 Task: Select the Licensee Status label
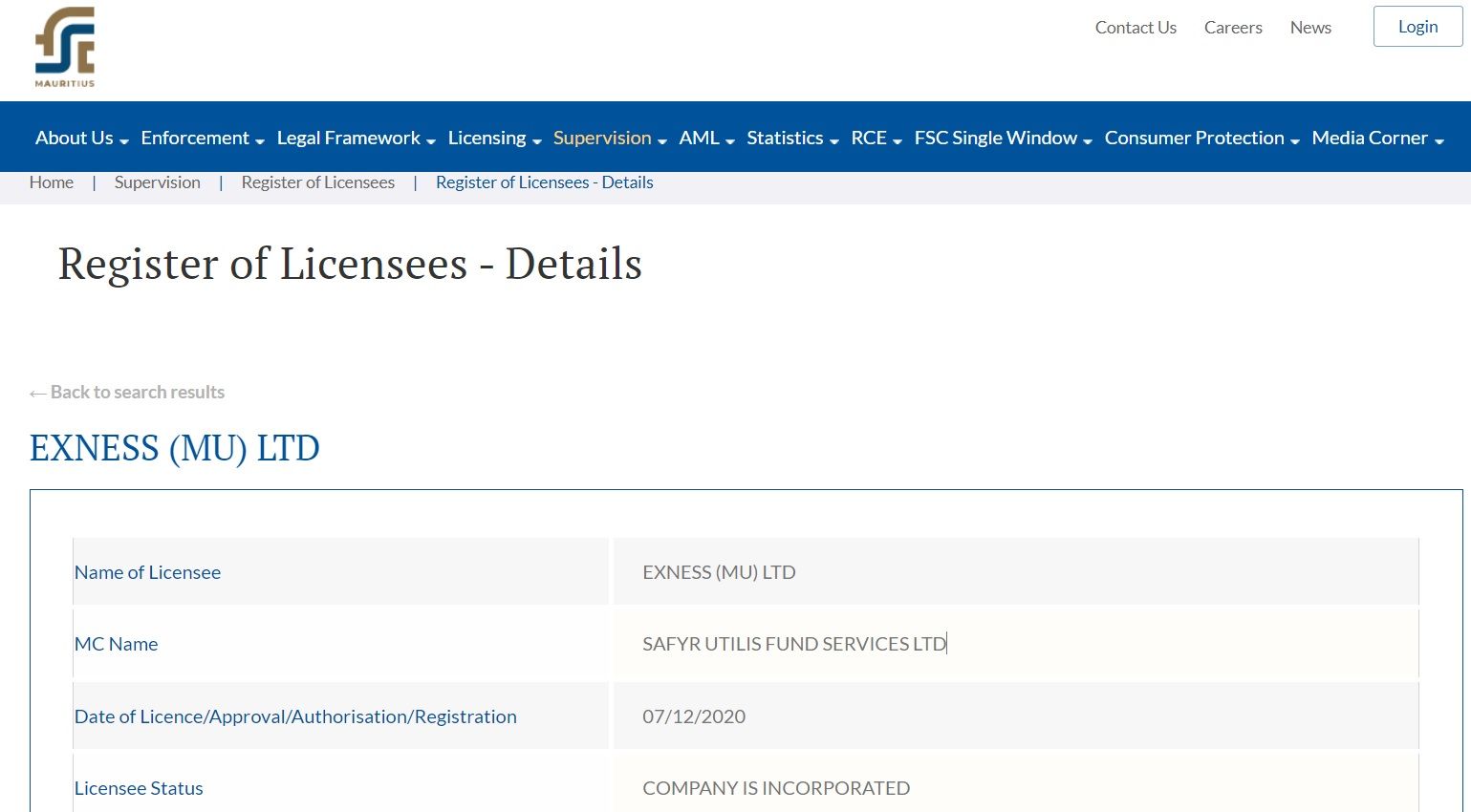point(139,788)
